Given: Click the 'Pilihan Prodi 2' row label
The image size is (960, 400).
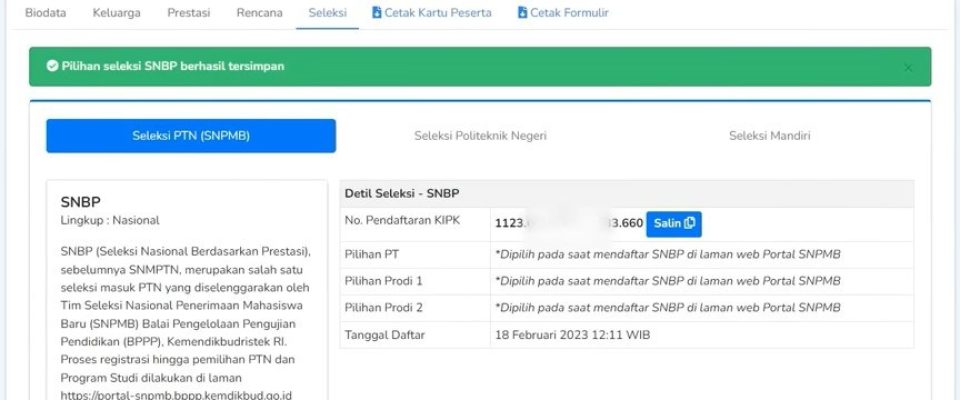Looking at the screenshot, I should (x=384, y=308).
